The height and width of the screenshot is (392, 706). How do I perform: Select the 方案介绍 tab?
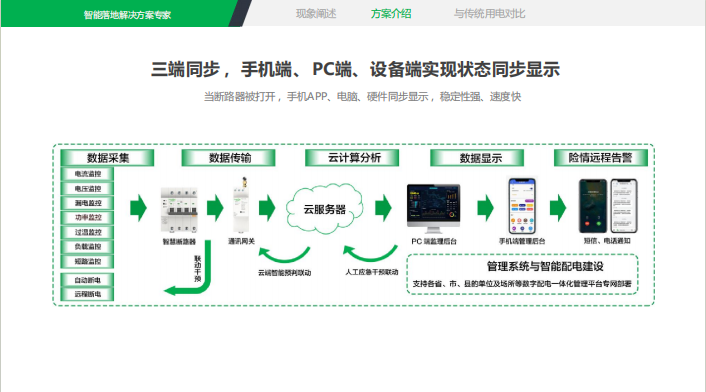(x=391, y=14)
